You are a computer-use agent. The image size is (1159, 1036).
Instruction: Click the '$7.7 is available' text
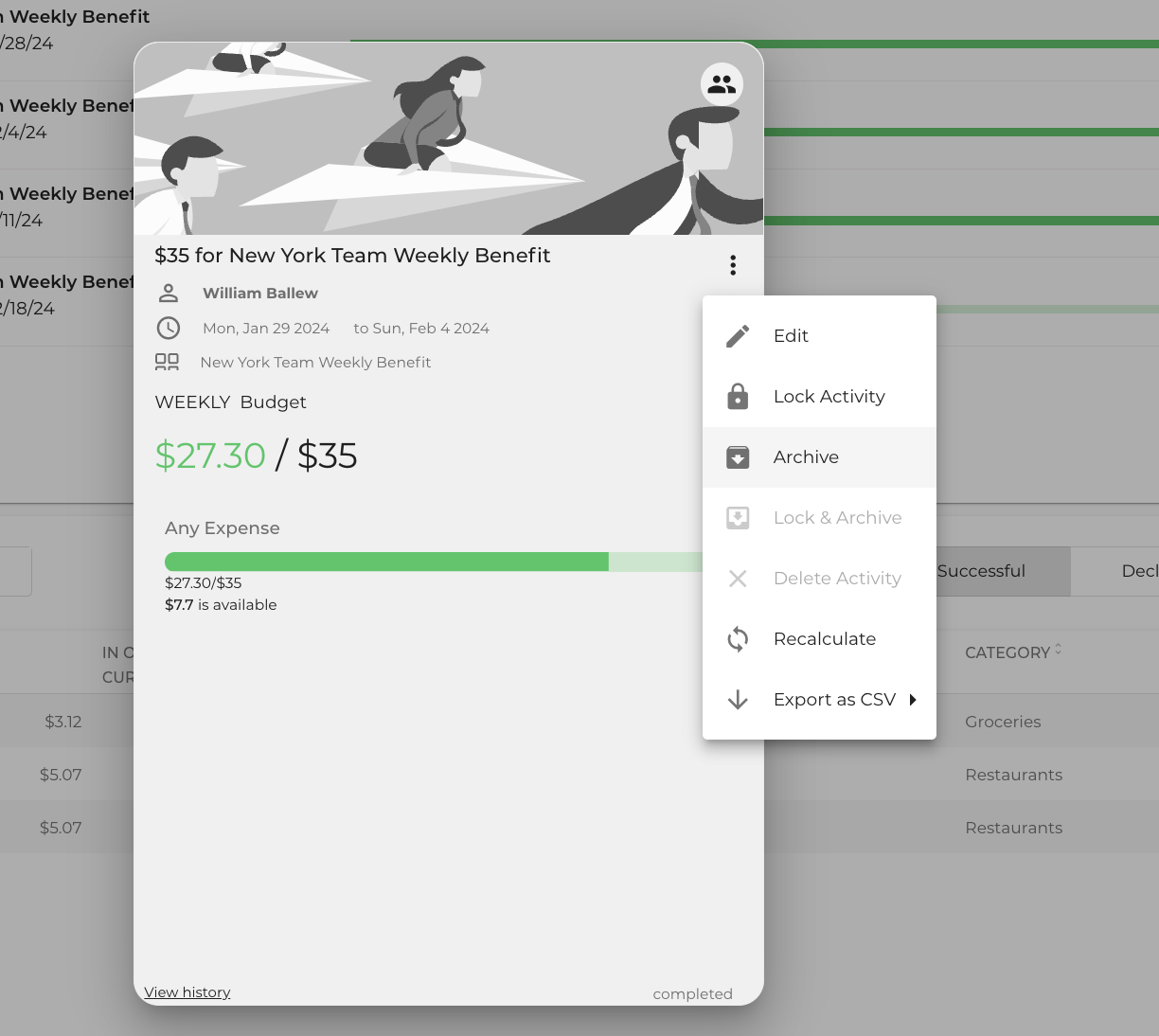221,605
